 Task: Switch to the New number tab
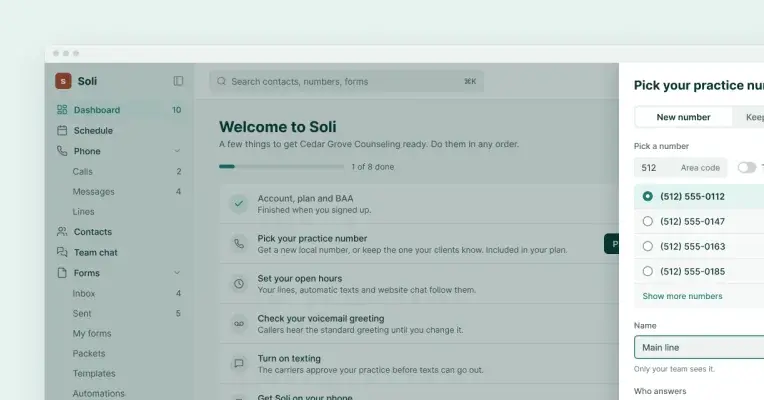tap(683, 117)
